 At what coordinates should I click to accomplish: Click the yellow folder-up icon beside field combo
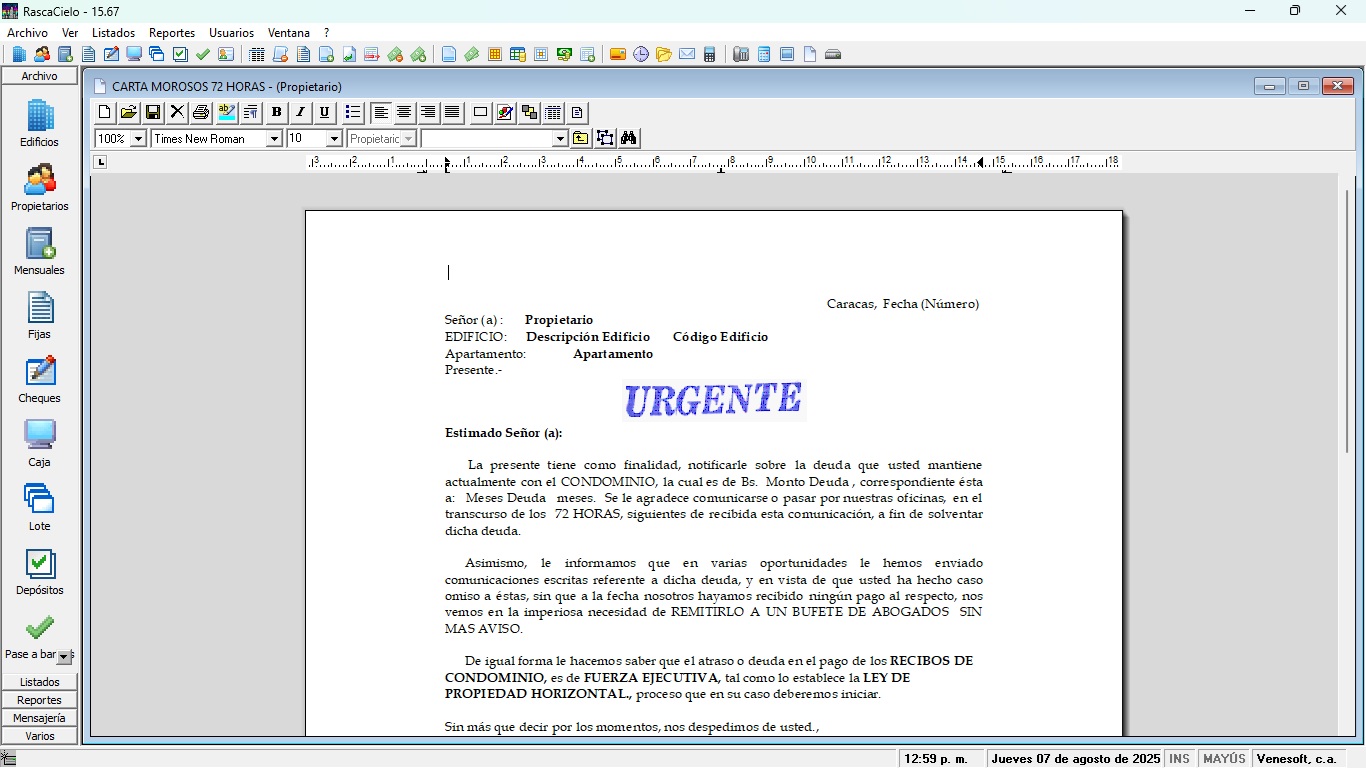coord(581,138)
